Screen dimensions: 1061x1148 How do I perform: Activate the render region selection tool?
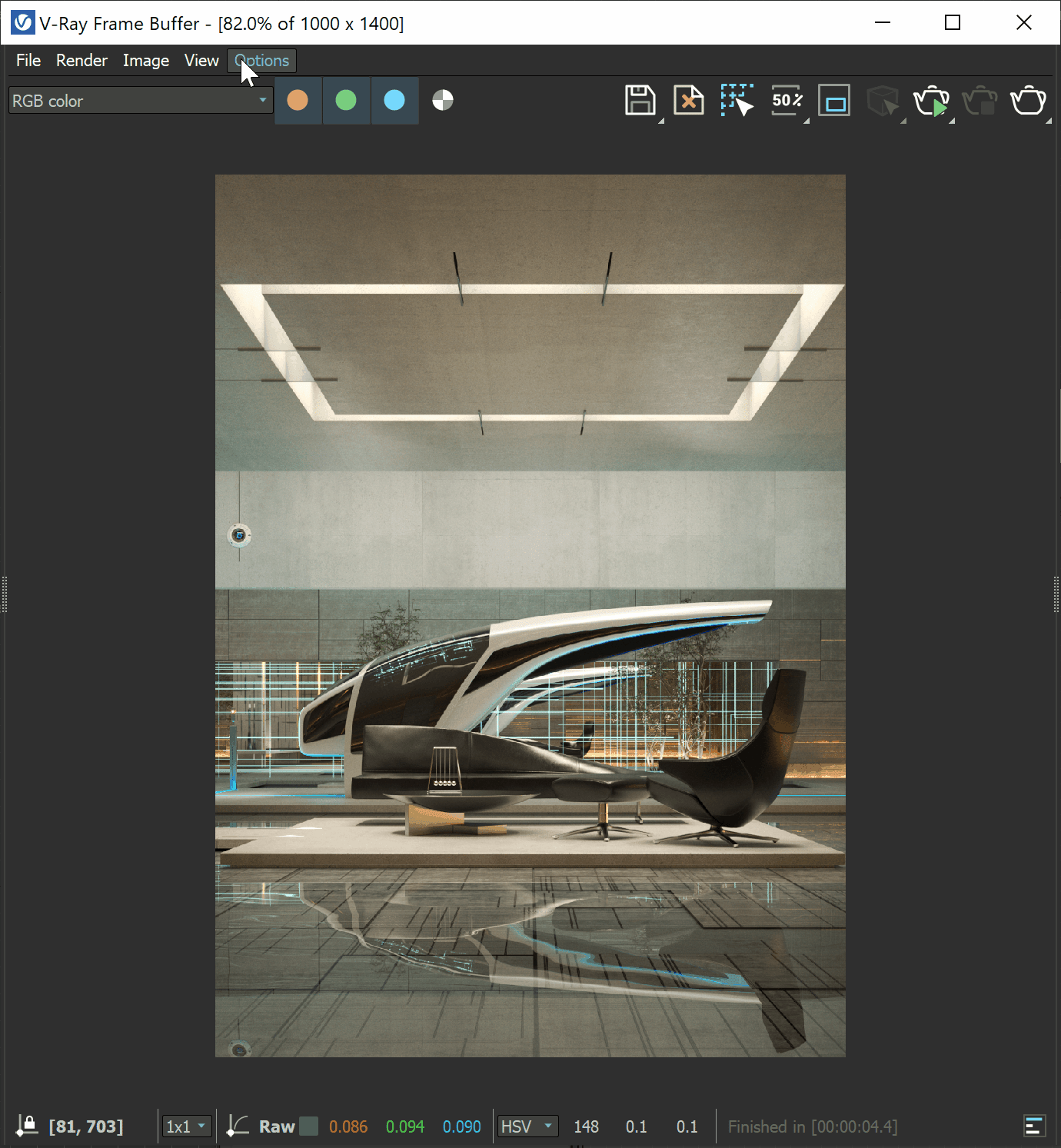[x=736, y=100]
